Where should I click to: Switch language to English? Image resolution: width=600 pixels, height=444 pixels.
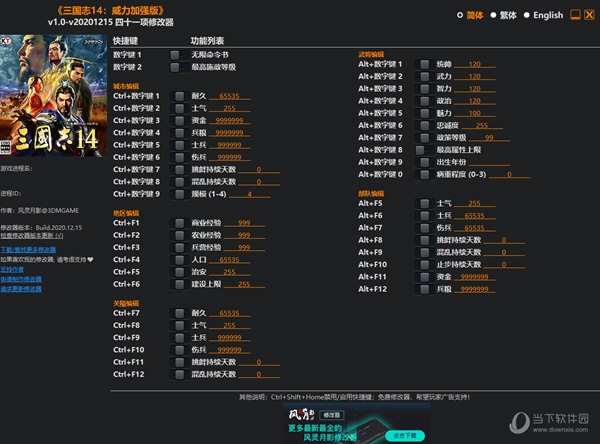coord(548,16)
